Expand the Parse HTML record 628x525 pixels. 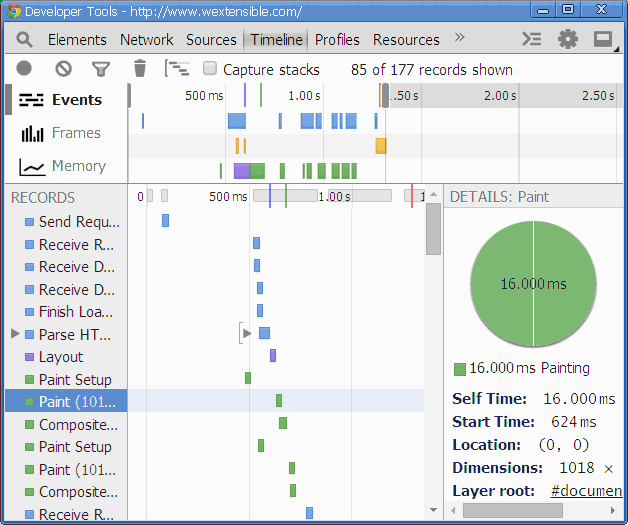click(15, 334)
